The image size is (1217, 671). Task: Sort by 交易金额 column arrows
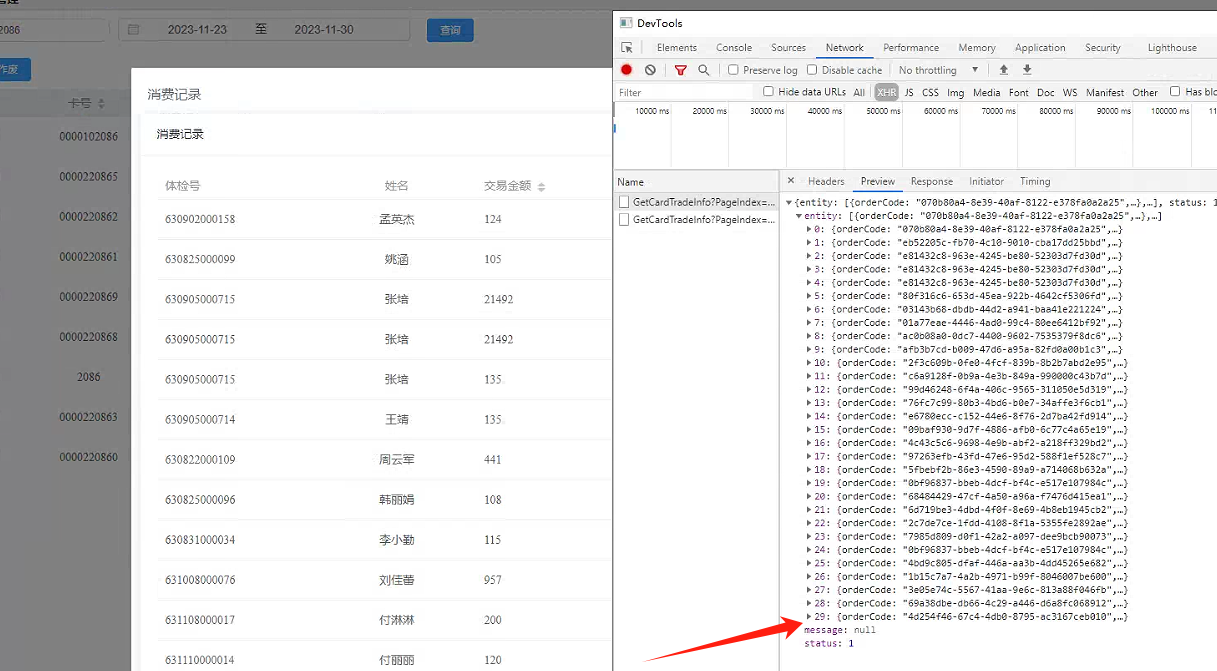click(x=541, y=187)
